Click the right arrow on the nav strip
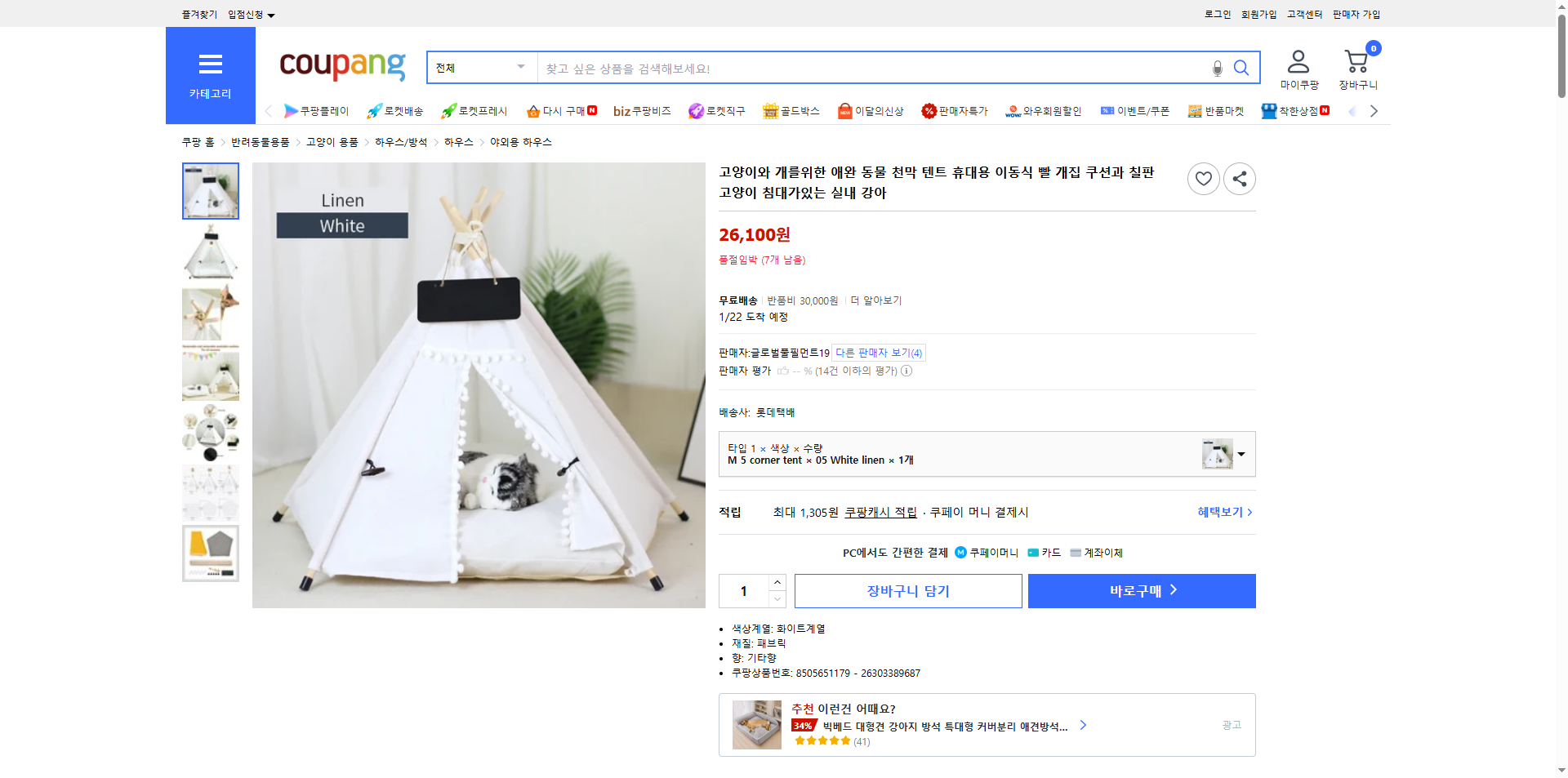The width and height of the screenshot is (1568, 778). coord(1374,110)
